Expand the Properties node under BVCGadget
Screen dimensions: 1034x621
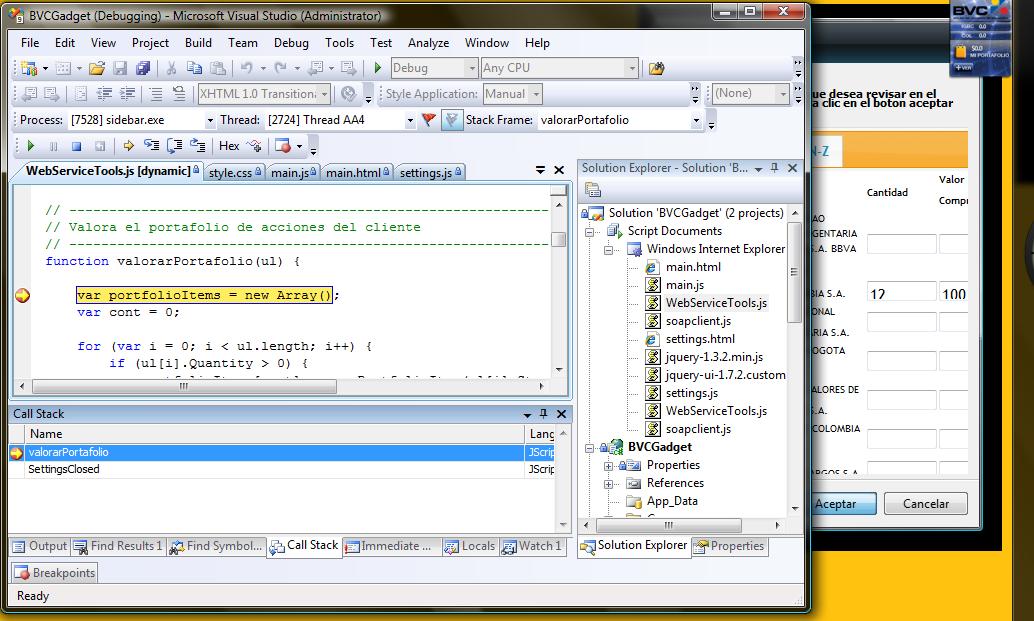[608, 466]
